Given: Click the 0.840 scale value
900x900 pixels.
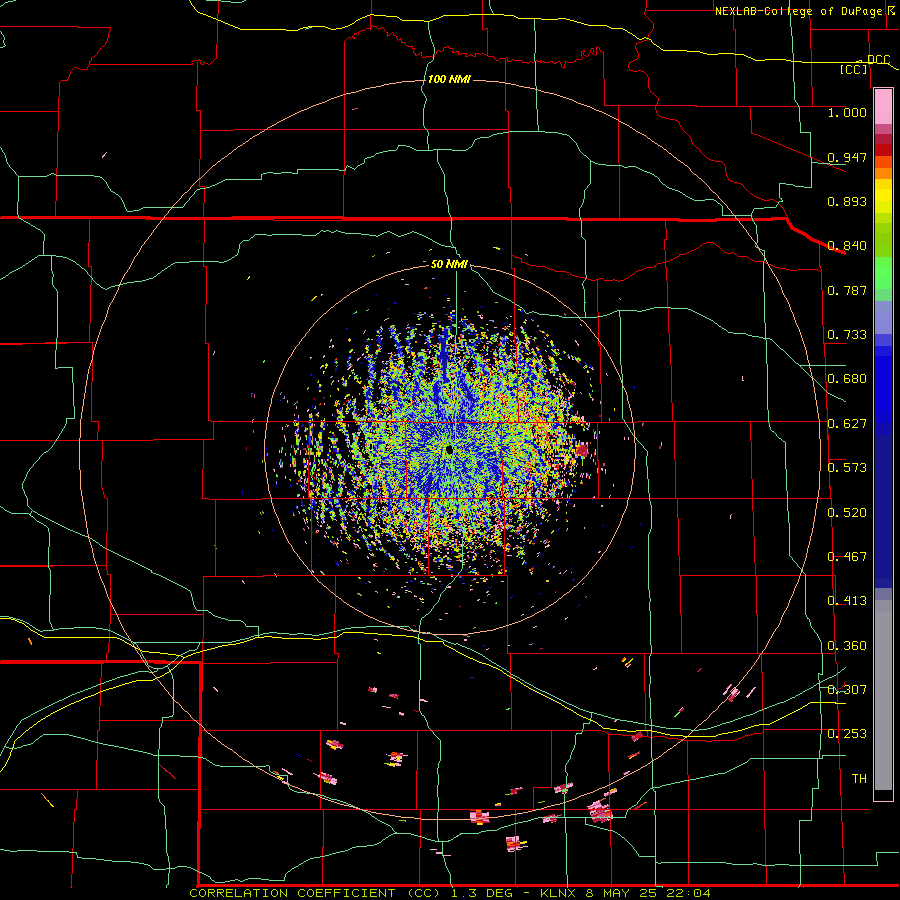Looking at the screenshot, I should tap(847, 246).
